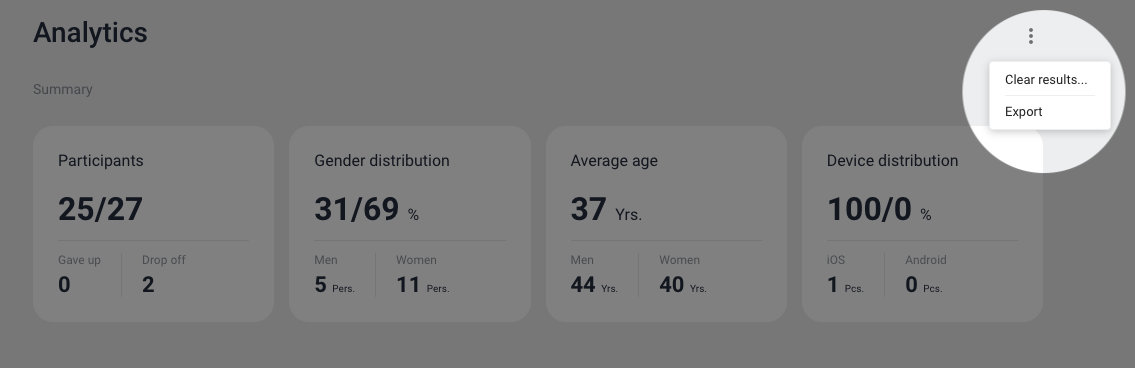Click the 37 Yrs. average age value
Screen dimensions: 1135x368
[606, 209]
